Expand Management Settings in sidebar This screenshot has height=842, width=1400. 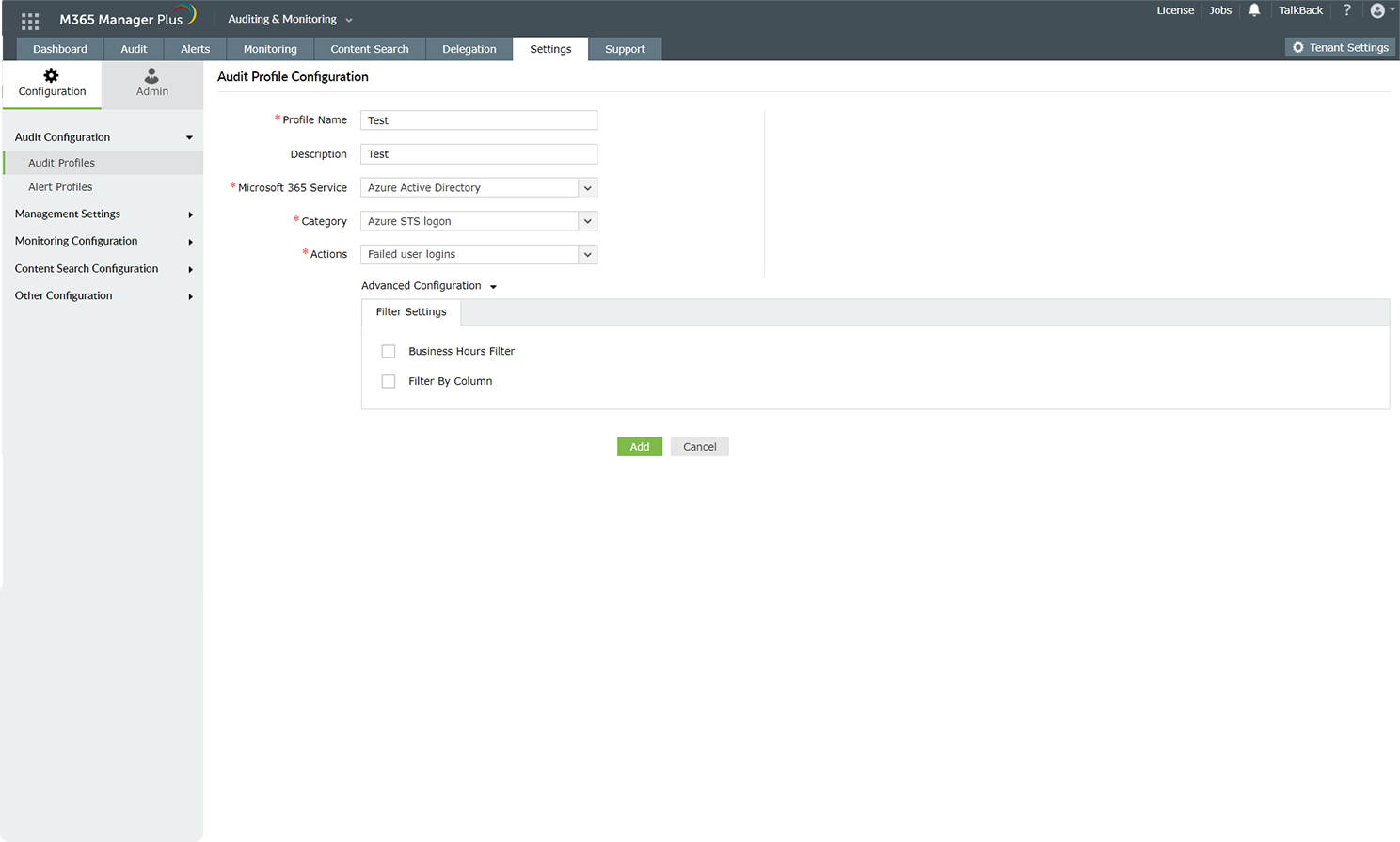[102, 214]
